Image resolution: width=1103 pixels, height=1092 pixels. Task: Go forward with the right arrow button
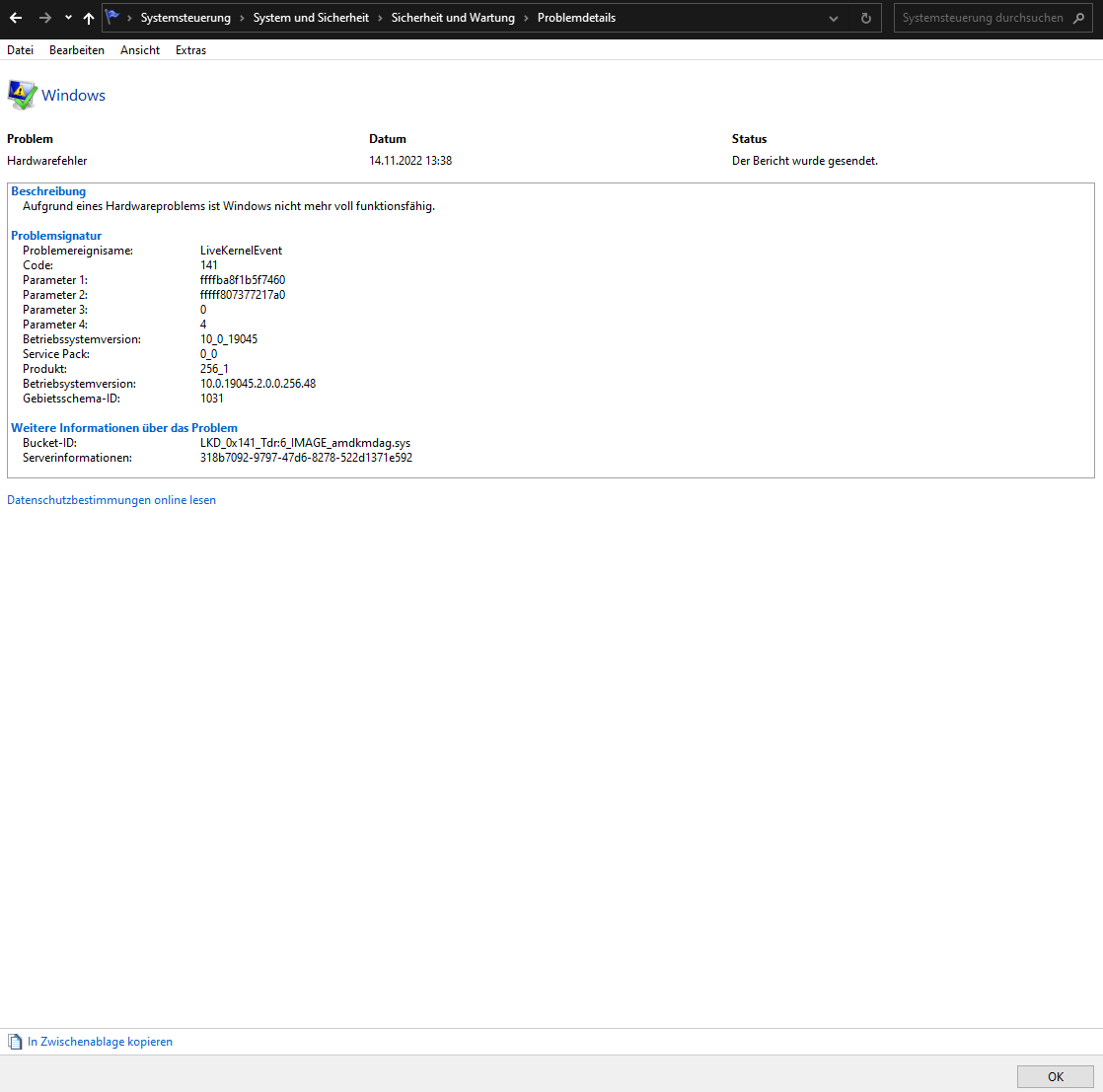[45, 19]
